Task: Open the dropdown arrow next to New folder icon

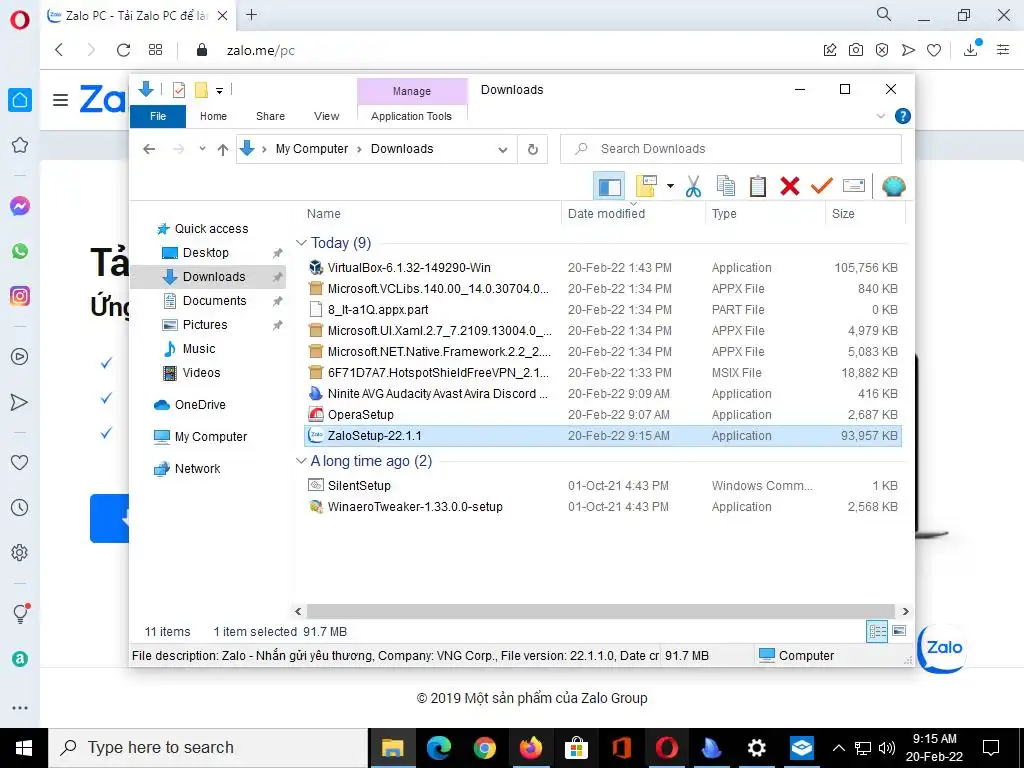Action: (x=670, y=187)
